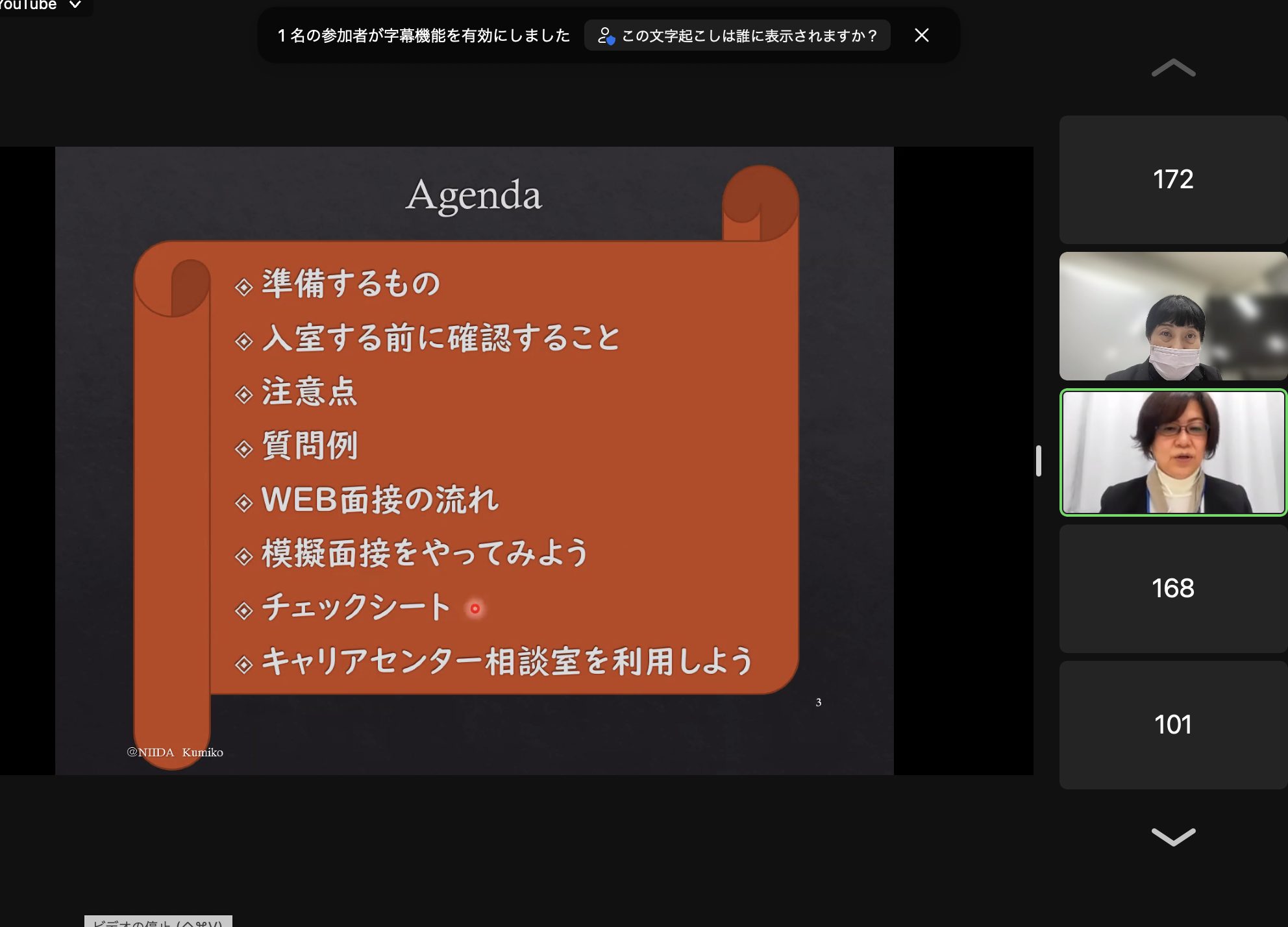This screenshot has width=1288, height=927.
Task: Click the '©NIIDA Kumiko' footer text
Action: coord(175,752)
